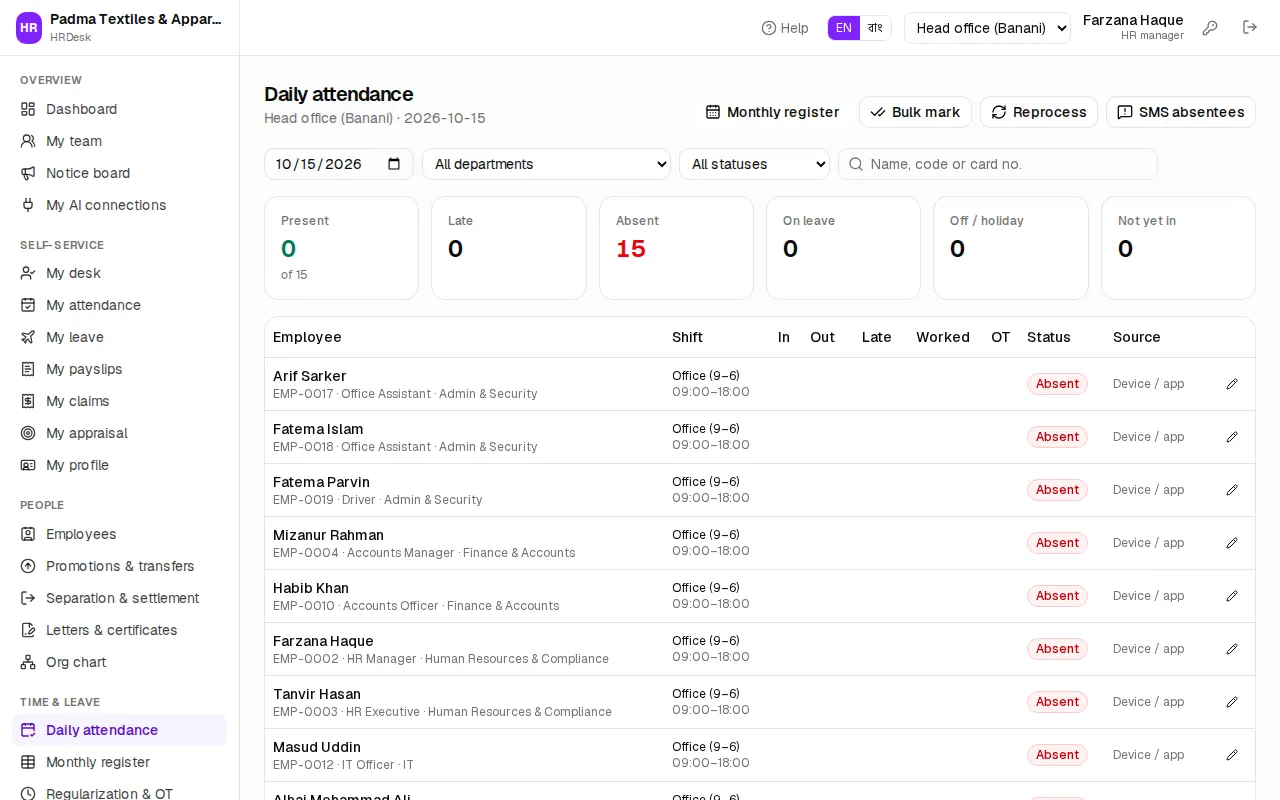1280x800 pixels.
Task: Reprocess the attendance data
Action: (x=1039, y=112)
